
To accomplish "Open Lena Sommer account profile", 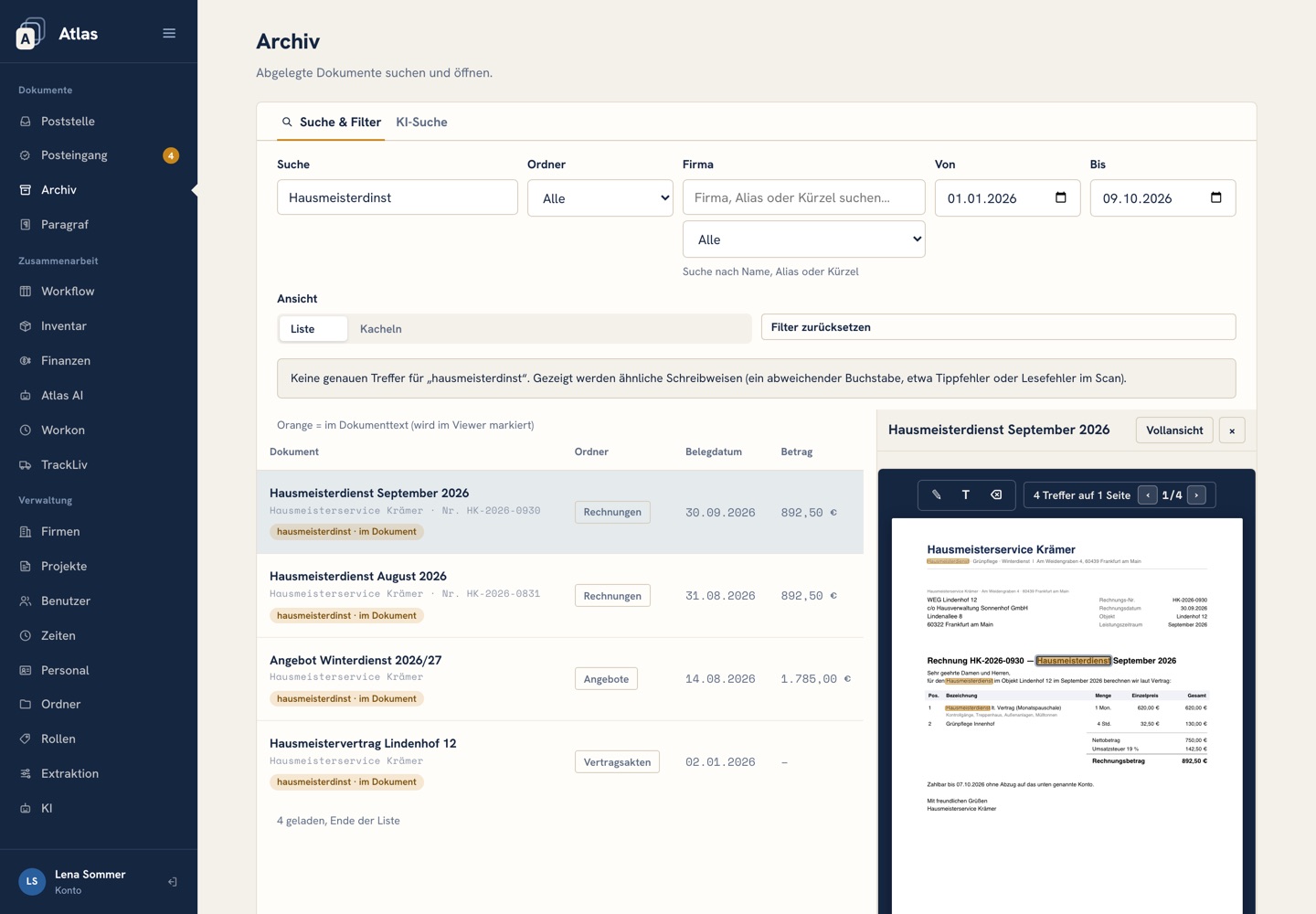I will click(88, 882).
